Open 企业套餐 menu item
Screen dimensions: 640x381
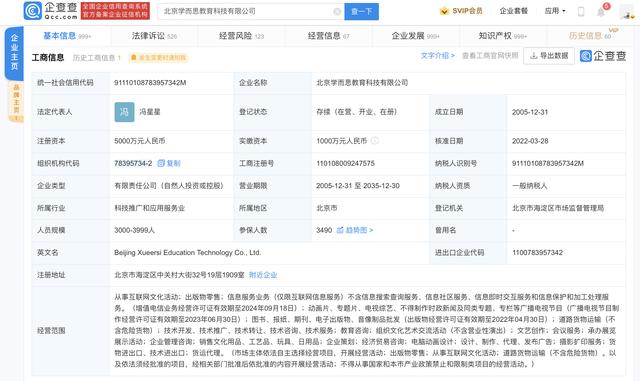(513, 11)
